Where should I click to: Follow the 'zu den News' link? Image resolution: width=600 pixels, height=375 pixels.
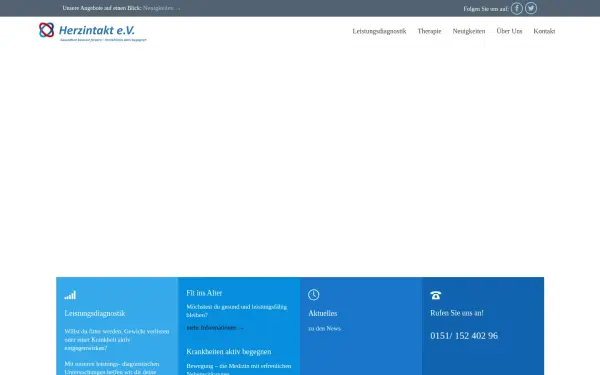pos(324,328)
